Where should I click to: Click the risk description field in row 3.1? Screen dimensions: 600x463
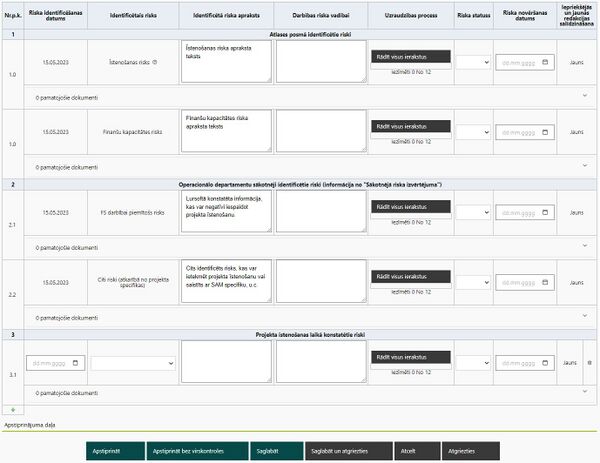pyautogui.click(x=226, y=362)
